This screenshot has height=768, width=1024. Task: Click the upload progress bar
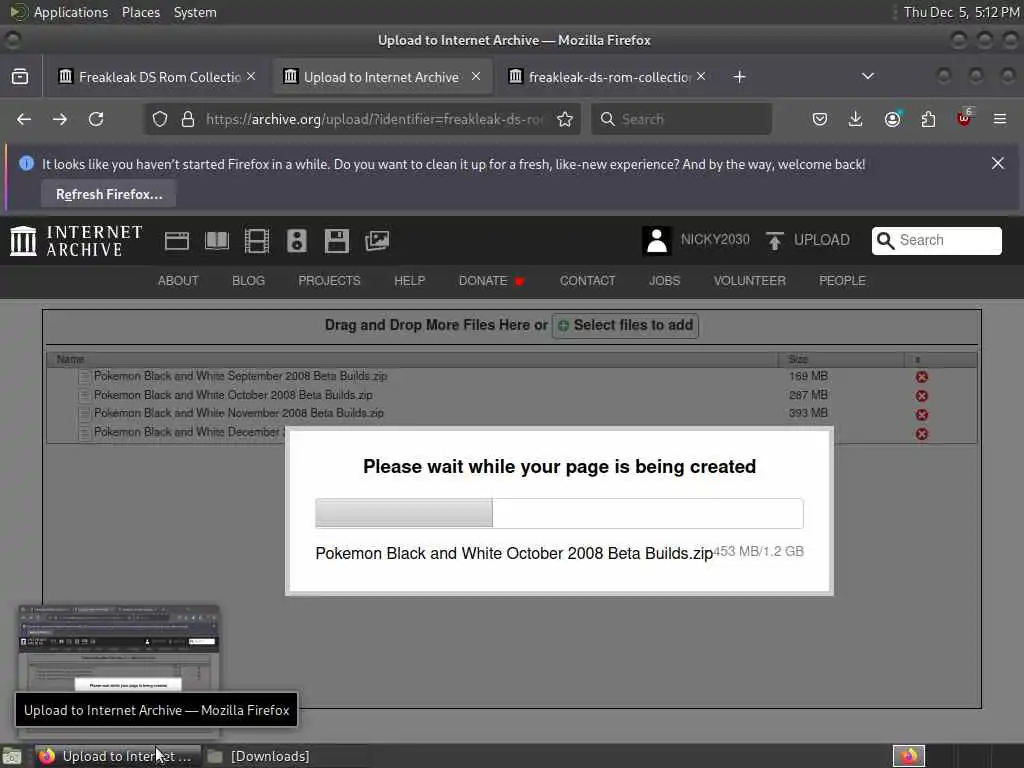(x=560, y=513)
